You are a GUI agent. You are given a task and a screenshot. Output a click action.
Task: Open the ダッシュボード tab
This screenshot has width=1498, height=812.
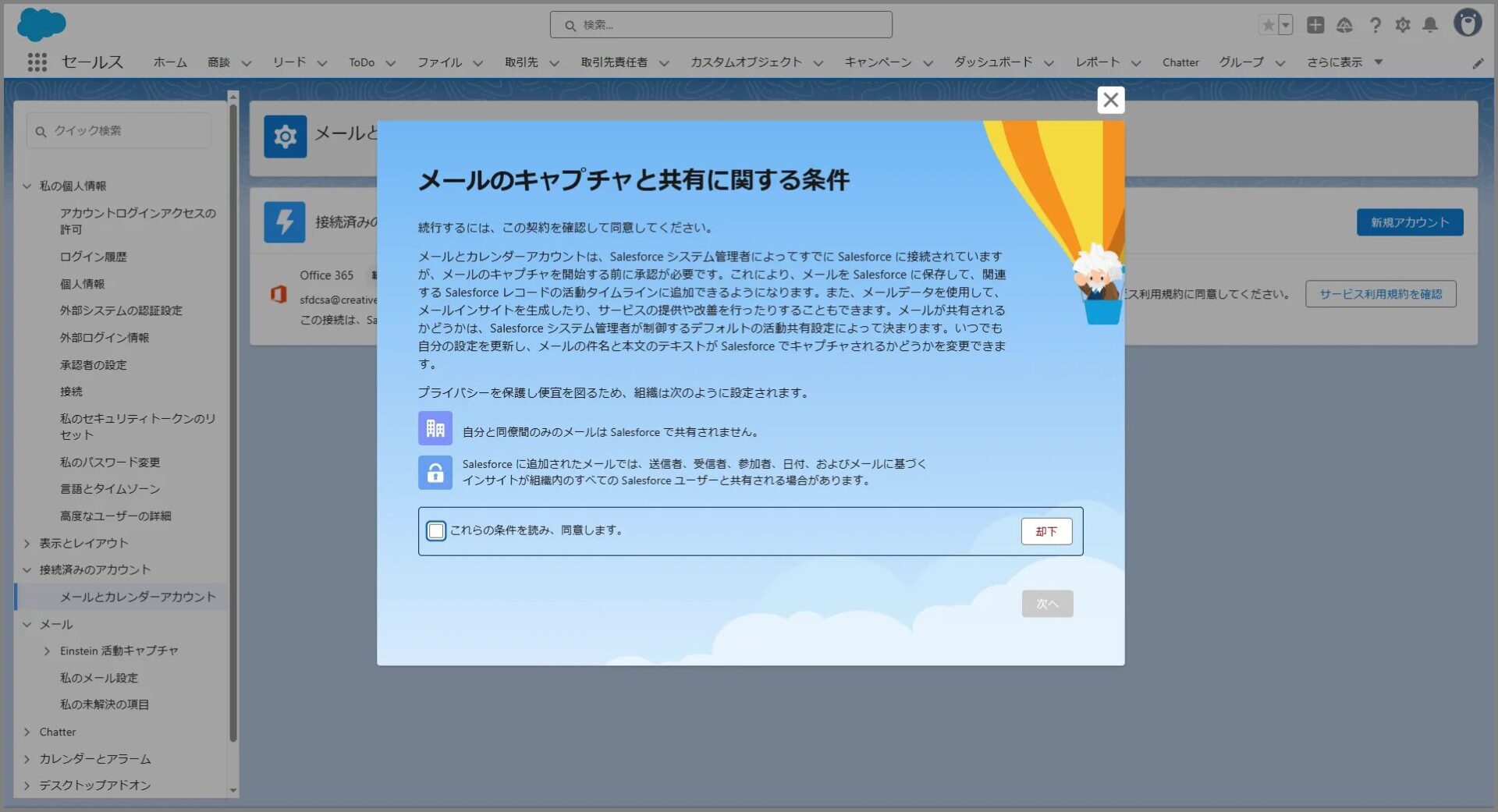(x=993, y=62)
